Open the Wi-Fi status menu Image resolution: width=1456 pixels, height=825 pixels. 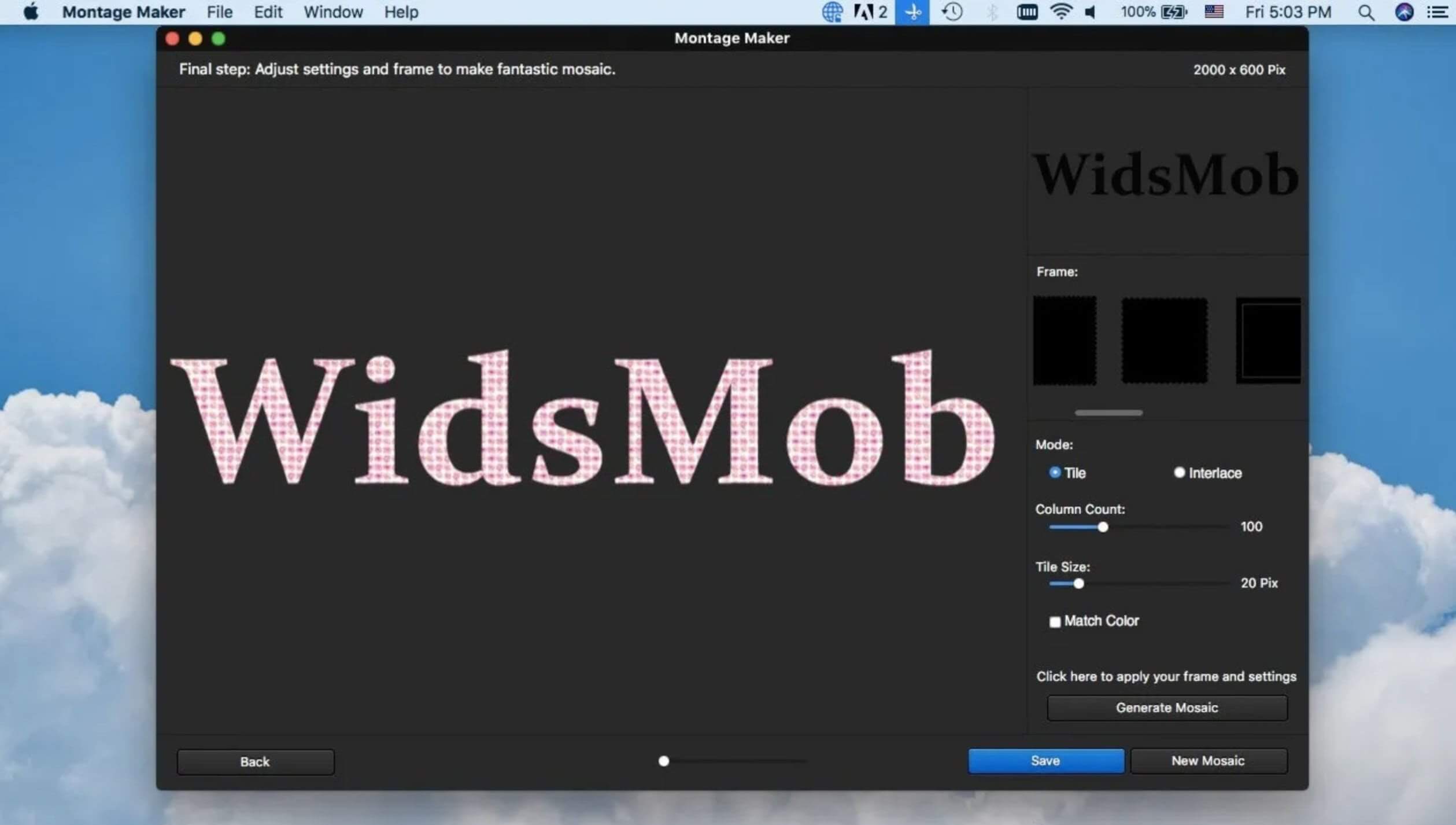1062,12
